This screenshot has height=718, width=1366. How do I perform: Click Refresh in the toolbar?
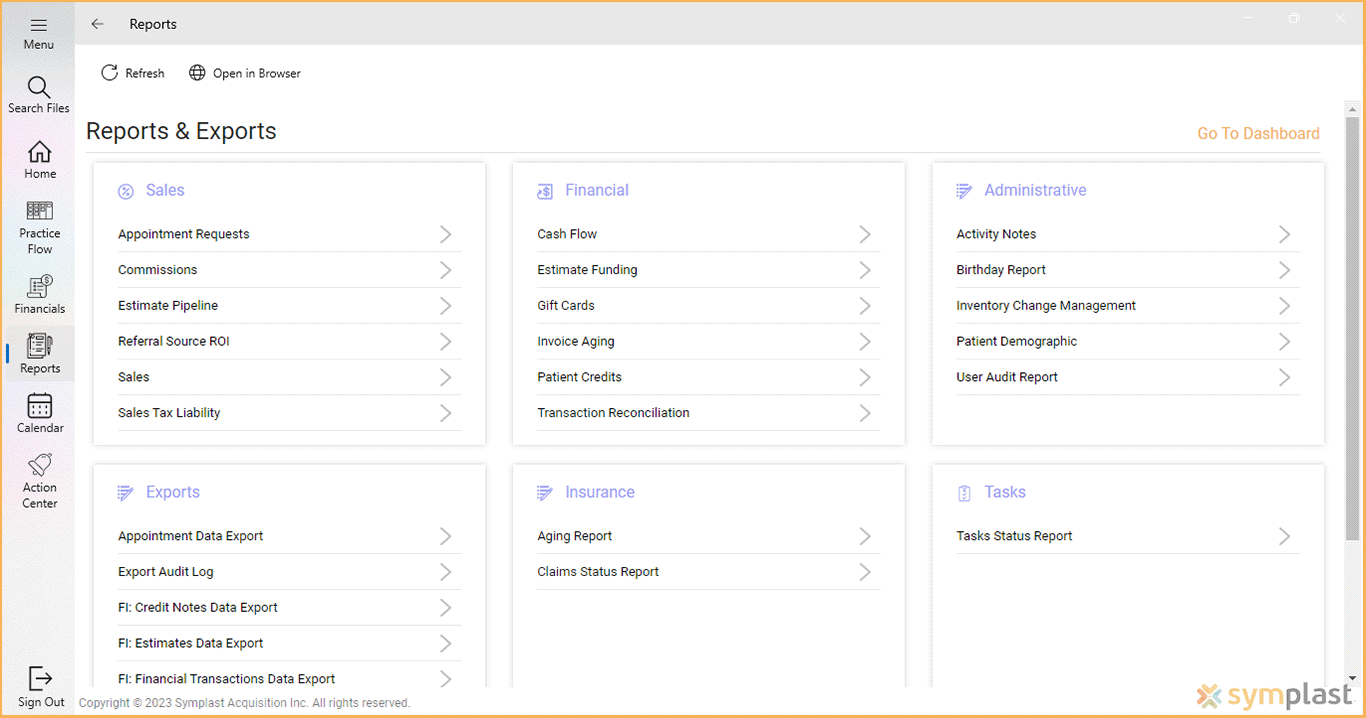click(x=132, y=72)
